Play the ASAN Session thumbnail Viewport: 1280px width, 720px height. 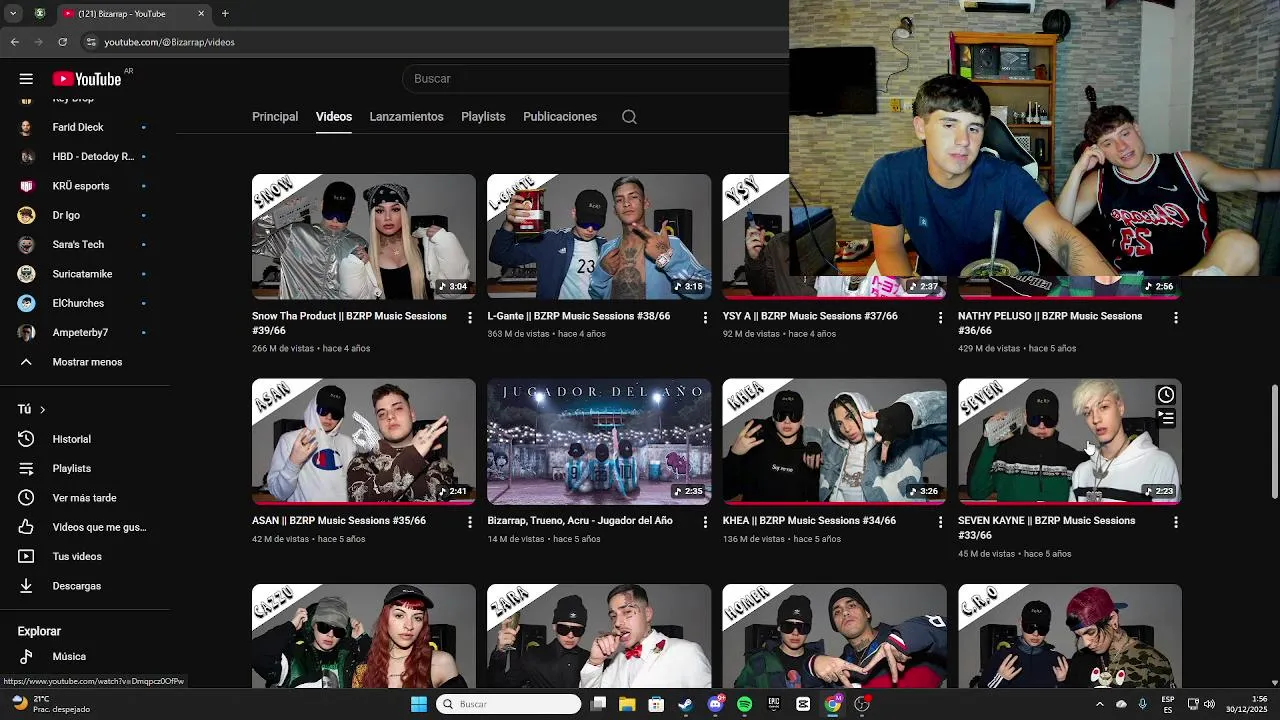(x=364, y=441)
